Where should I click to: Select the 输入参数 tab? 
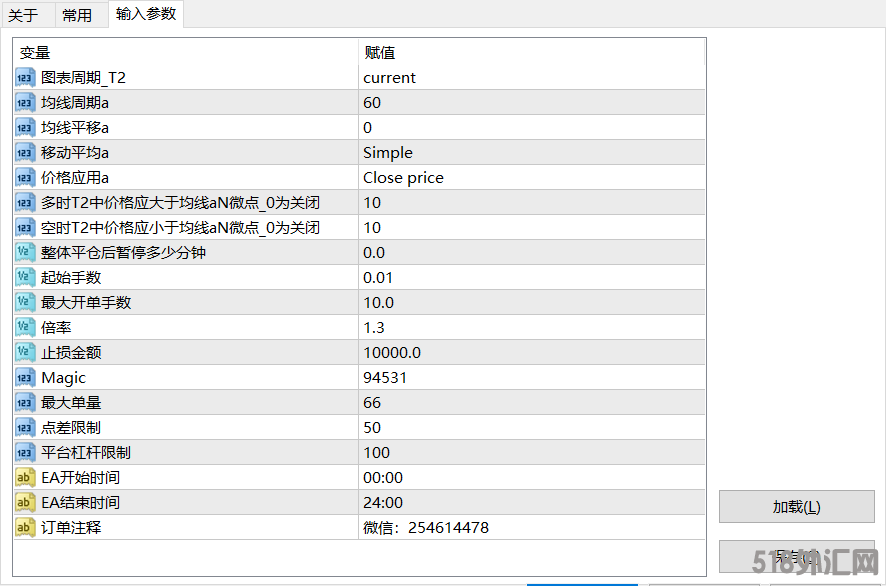tap(146, 14)
